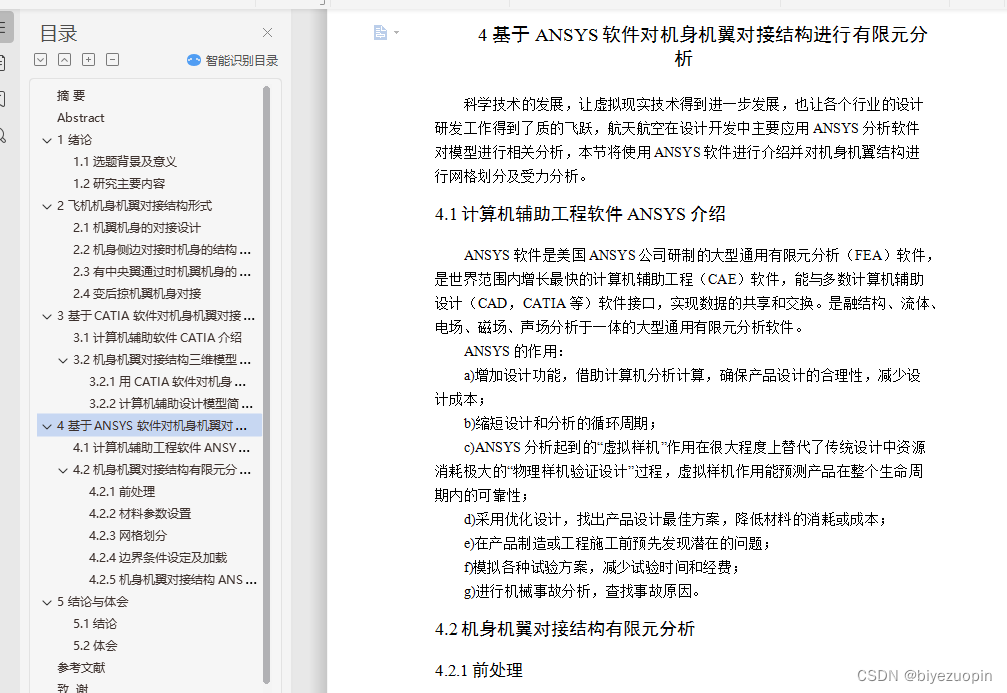1007x693 pixels.
Task: Select '1.2 研究主要内容' outline entry
Action: pyautogui.click(x=119, y=184)
